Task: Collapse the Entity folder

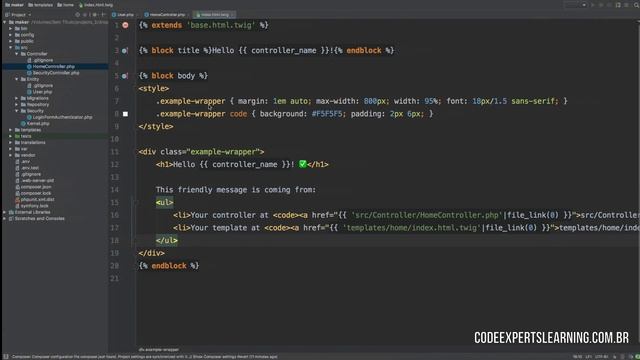Action: pyautogui.click(x=17, y=79)
